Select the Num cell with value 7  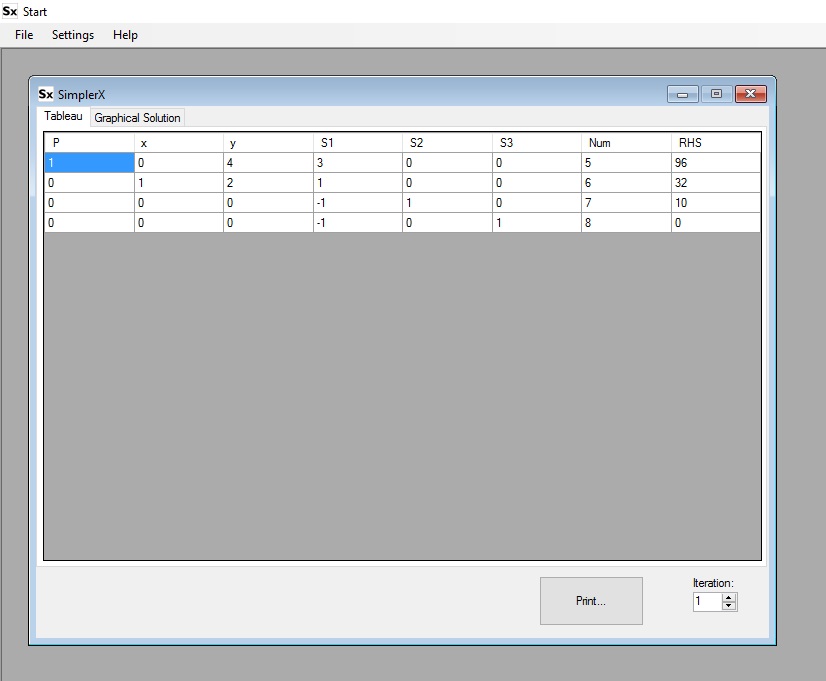coord(626,203)
